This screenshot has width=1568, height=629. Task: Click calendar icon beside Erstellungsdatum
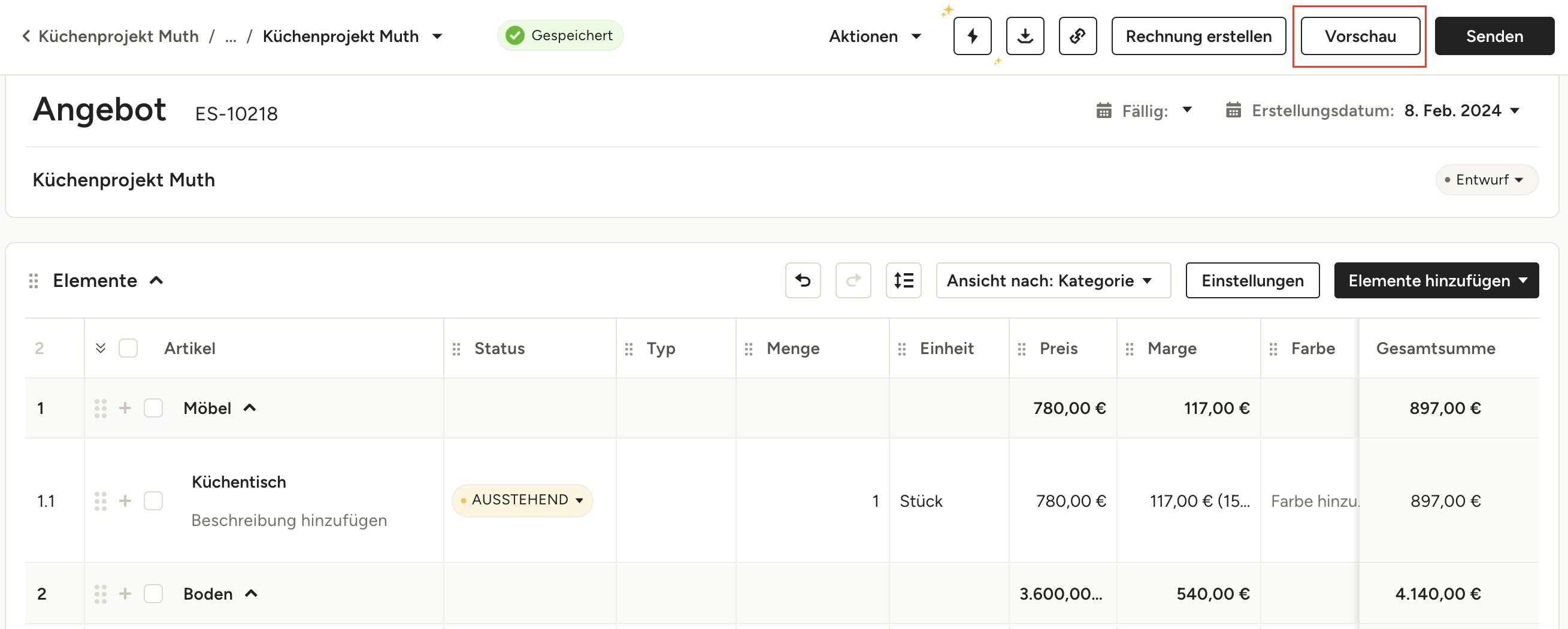[x=1233, y=110]
